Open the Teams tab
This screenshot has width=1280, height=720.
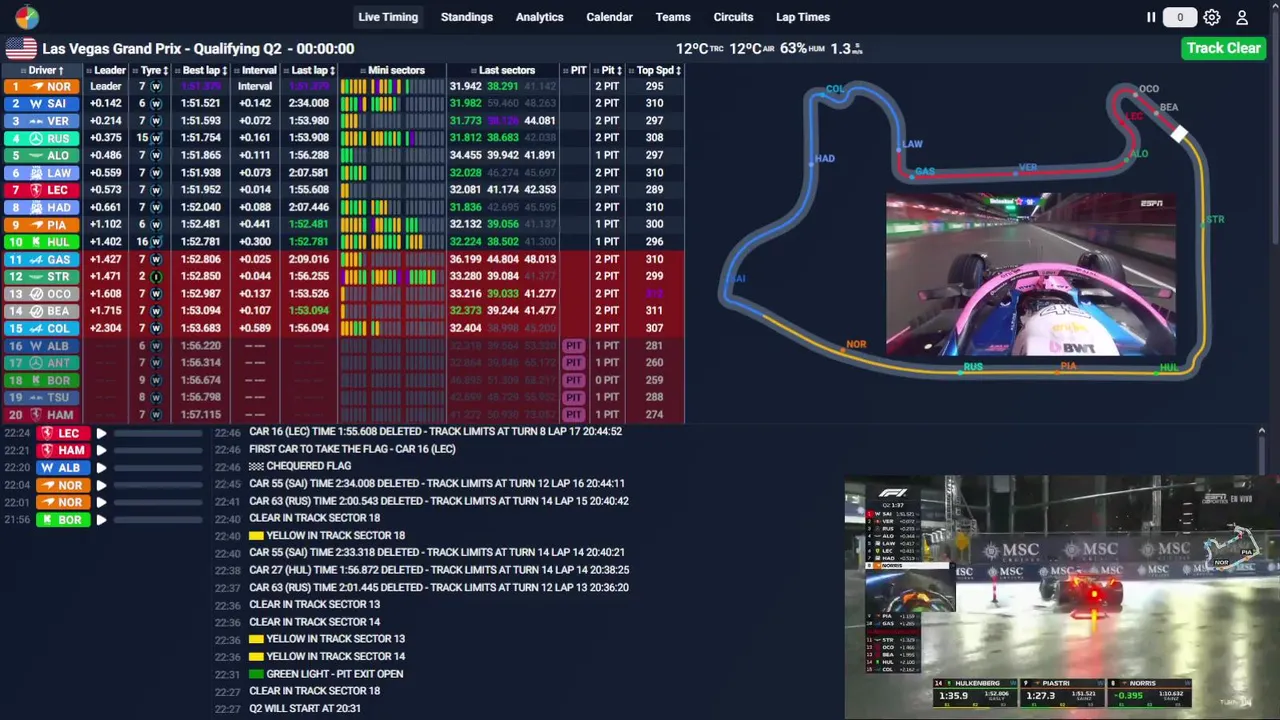coord(673,17)
